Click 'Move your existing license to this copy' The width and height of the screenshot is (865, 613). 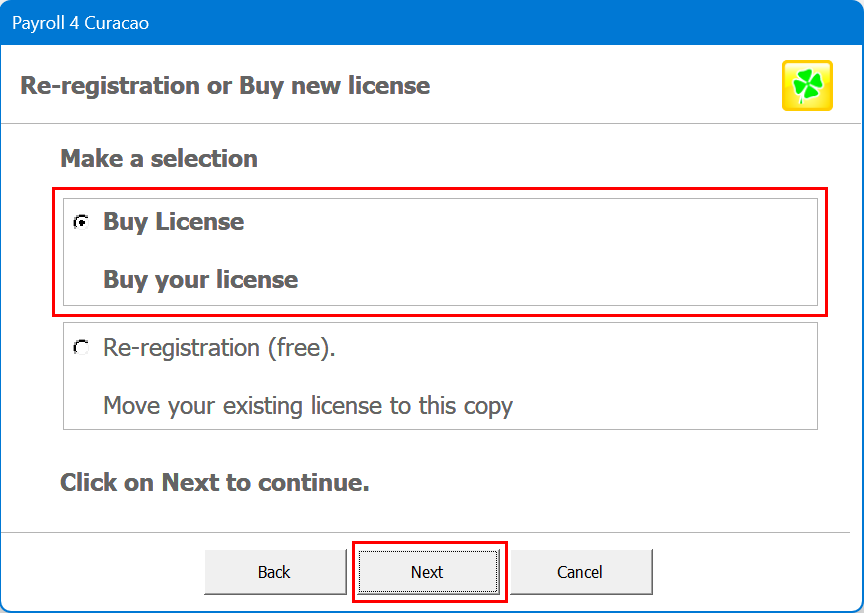click(307, 406)
